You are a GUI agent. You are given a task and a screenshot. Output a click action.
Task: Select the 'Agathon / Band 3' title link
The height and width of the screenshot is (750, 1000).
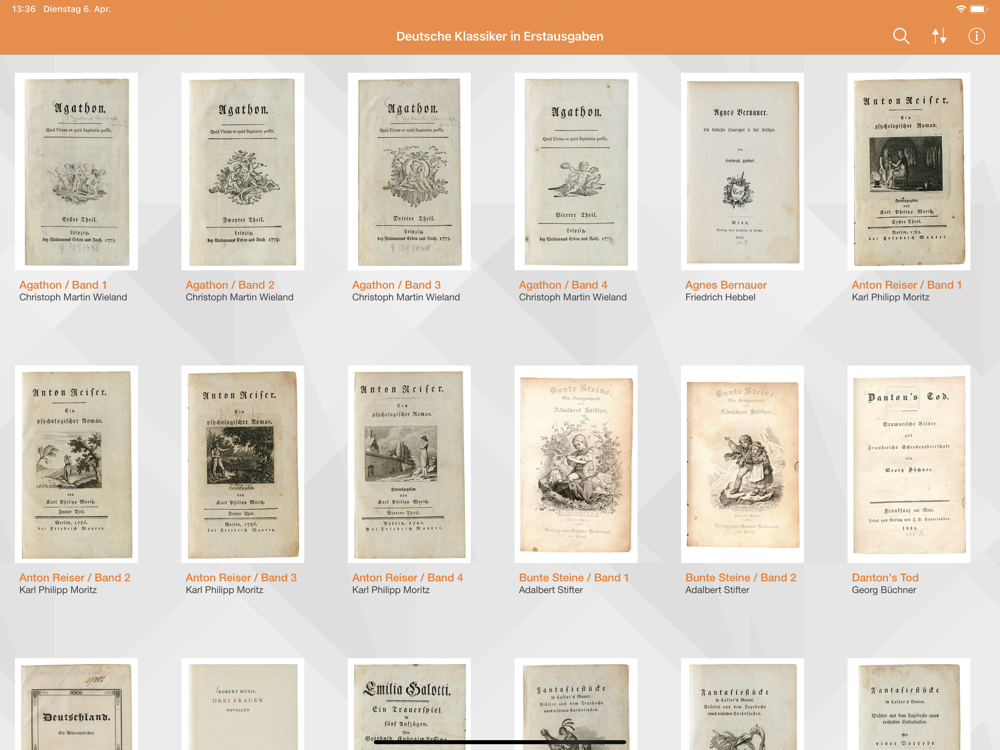pos(396,285)
